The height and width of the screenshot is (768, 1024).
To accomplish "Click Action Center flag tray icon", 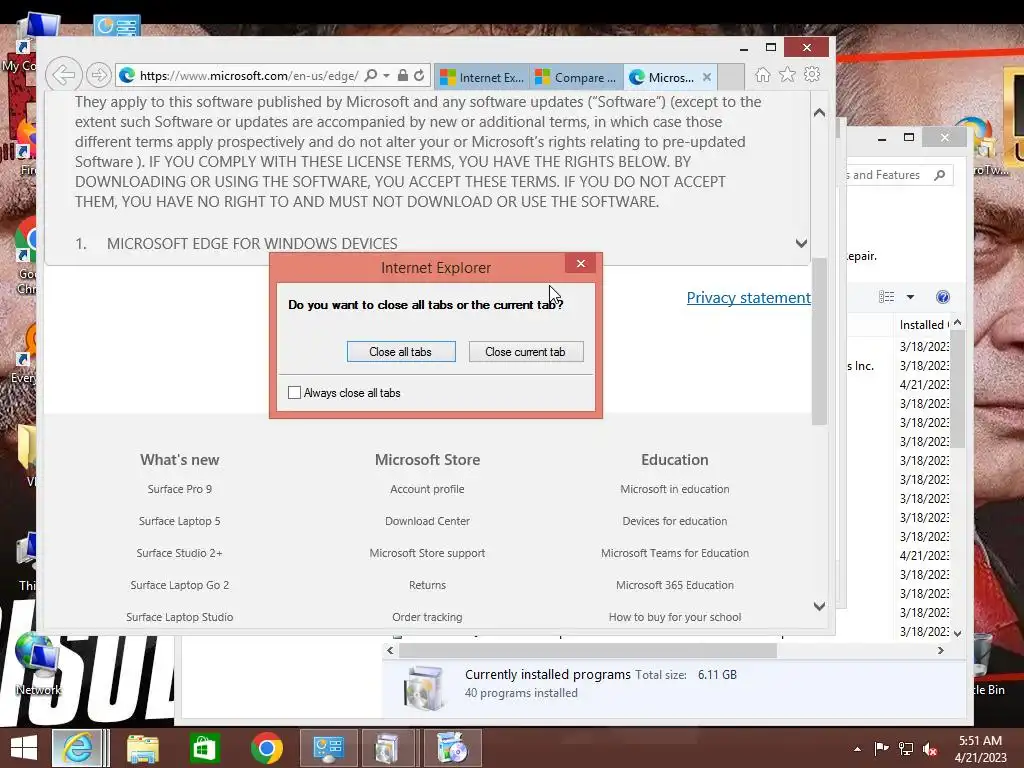I will [x=881, y=749].
